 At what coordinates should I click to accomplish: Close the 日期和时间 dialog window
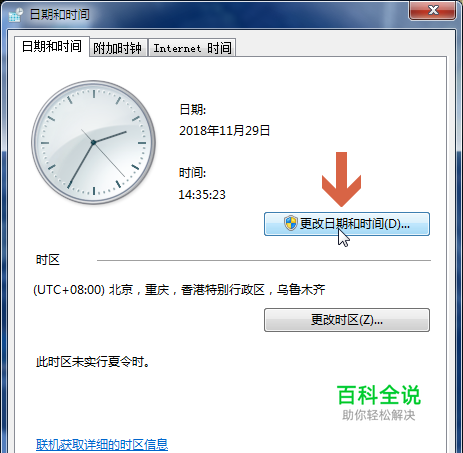(433, 10)
